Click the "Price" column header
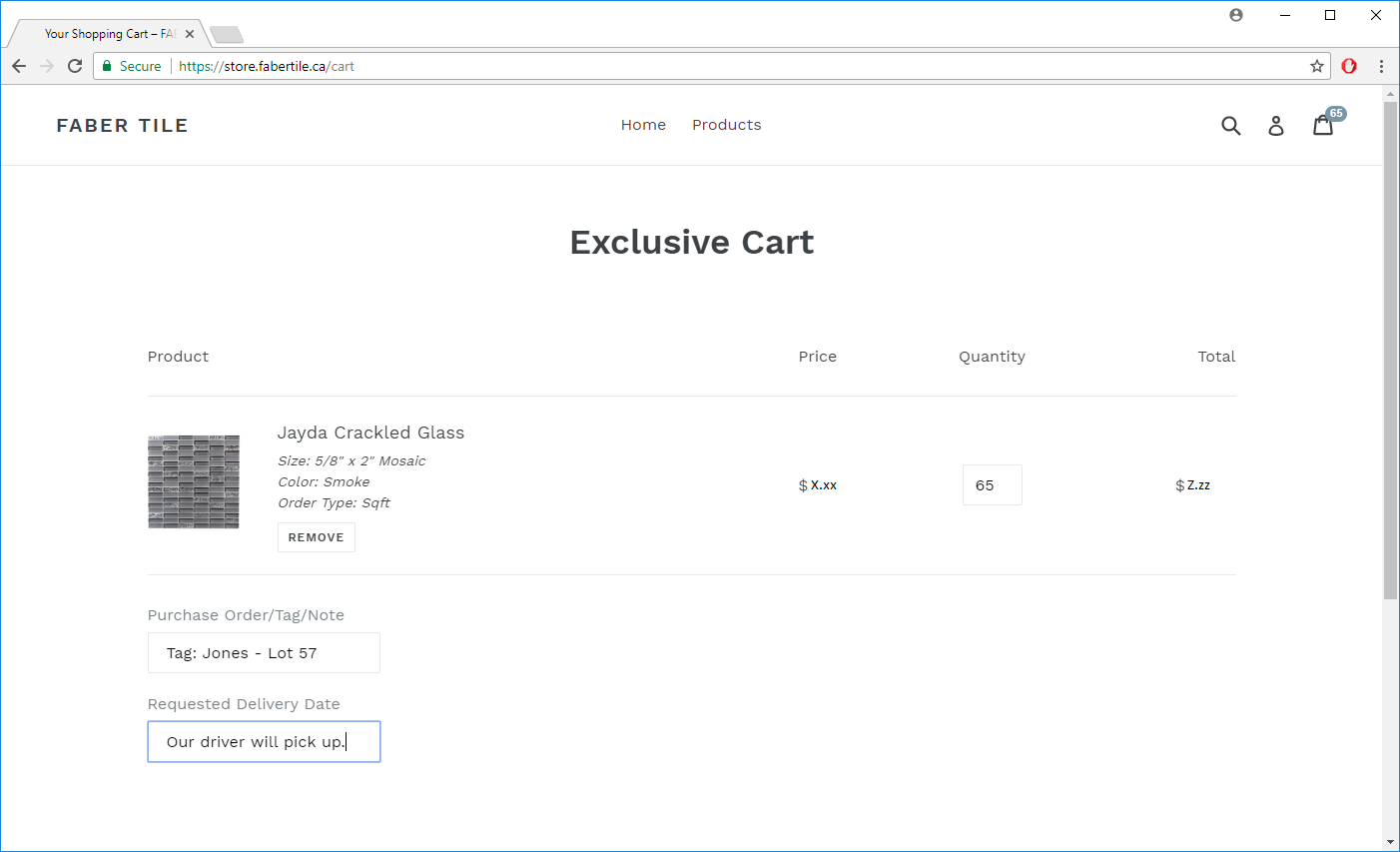 click(x=818, y=357)
